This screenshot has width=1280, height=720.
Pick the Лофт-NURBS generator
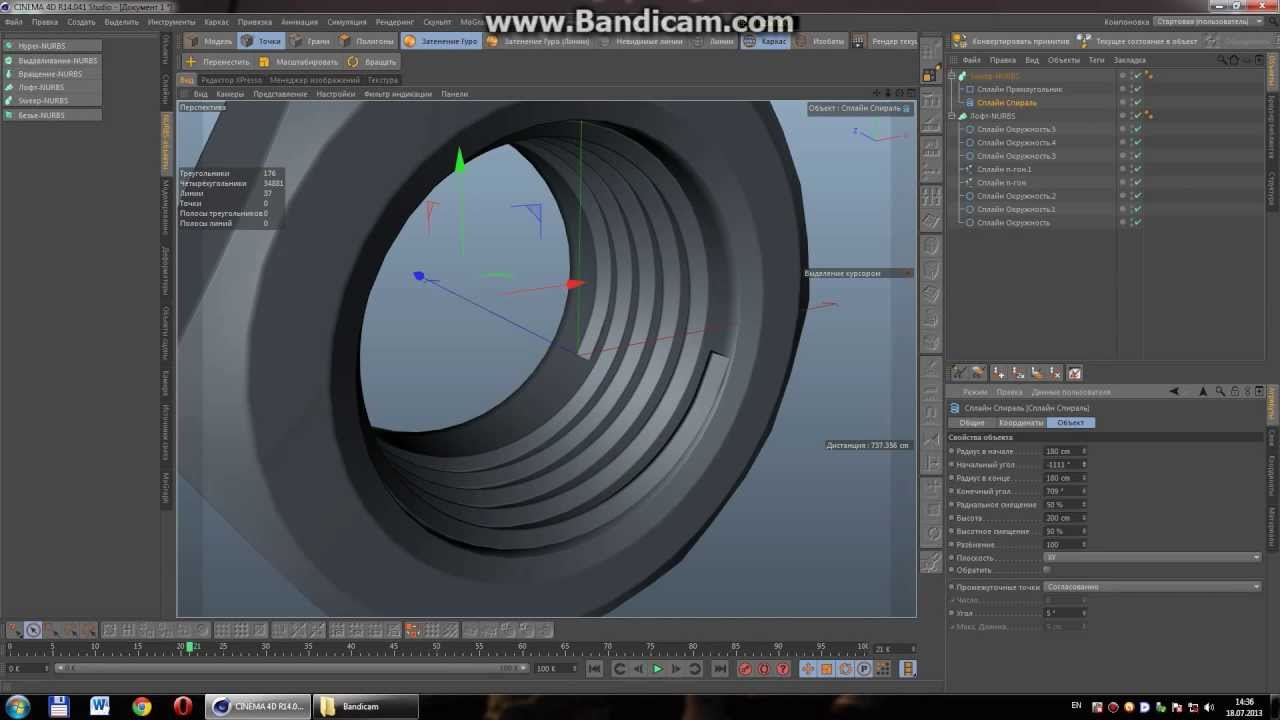point(52,87)
